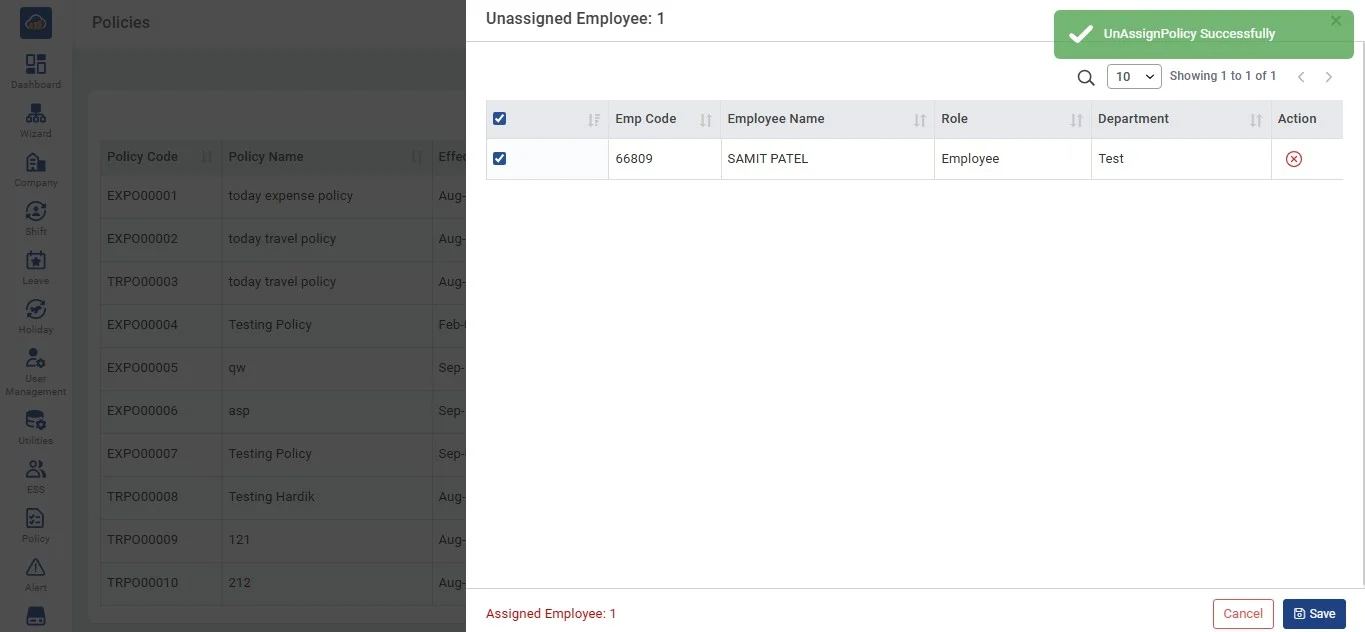Image resolution: width=1365 pixels, height=632 pixels.
Task: Uncheck the SAMIT PATEL row checkbox
Action: point(500,159)
